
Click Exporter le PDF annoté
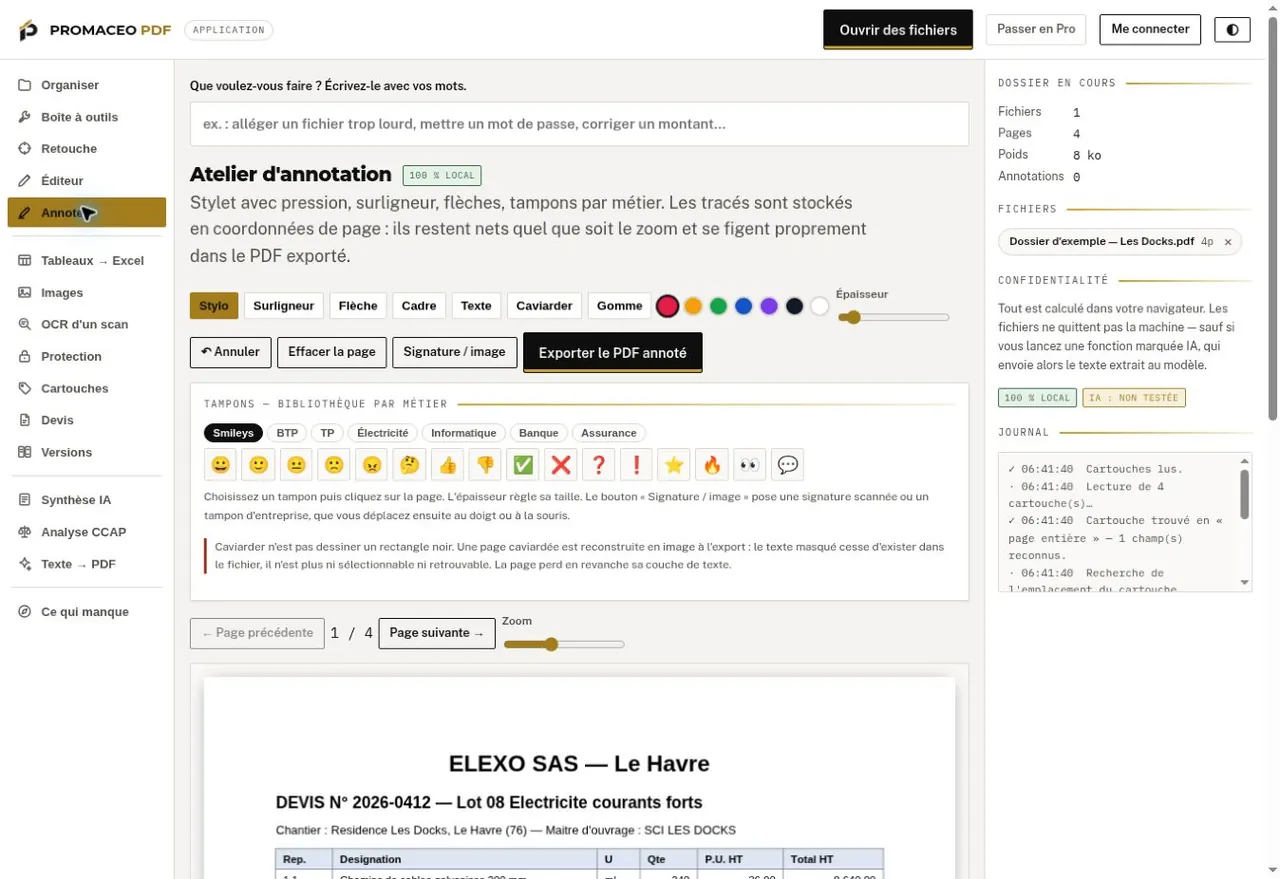(x=613, y=353)
